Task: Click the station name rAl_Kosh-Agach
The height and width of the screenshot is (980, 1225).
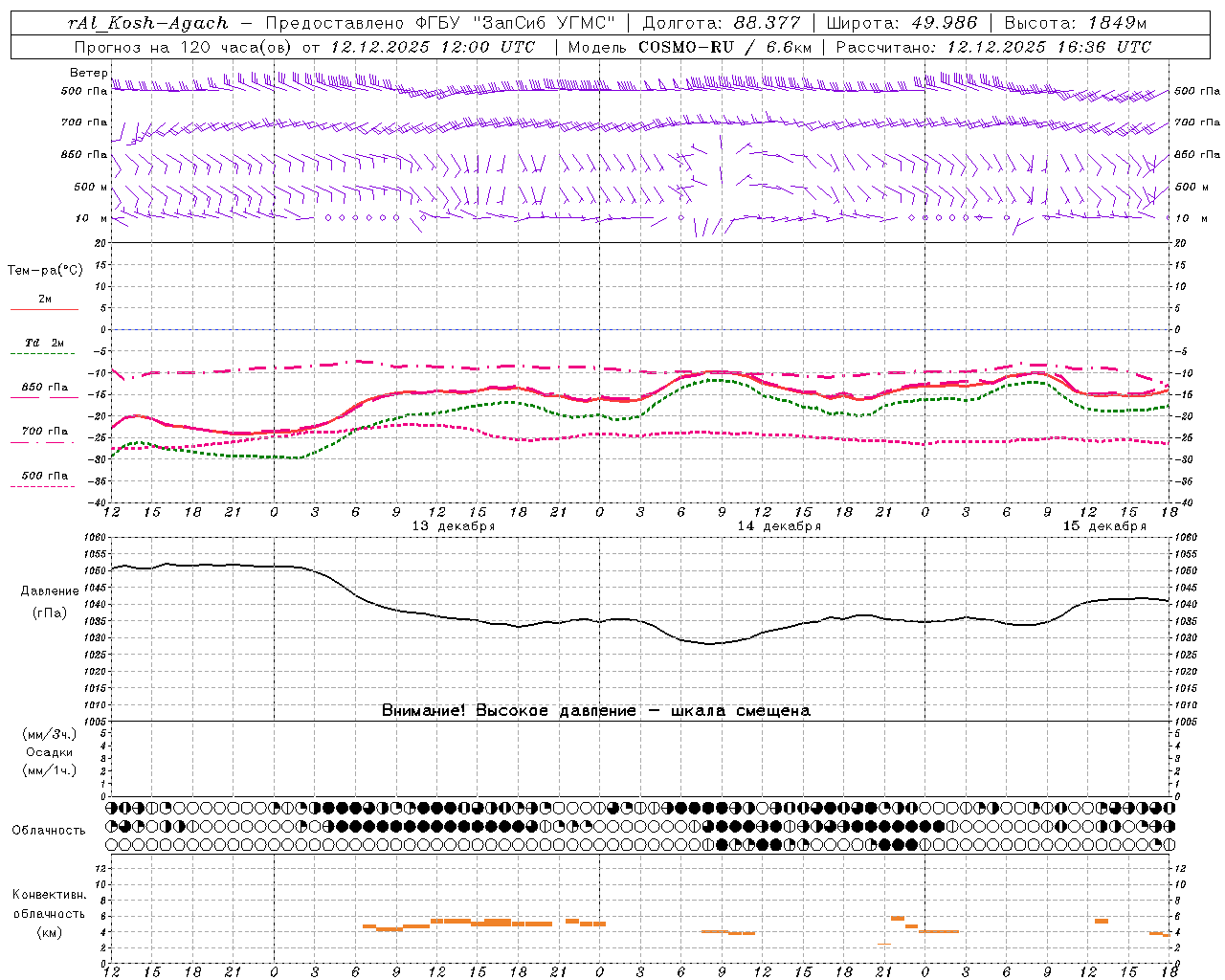Action: click(x=148, y=23)
